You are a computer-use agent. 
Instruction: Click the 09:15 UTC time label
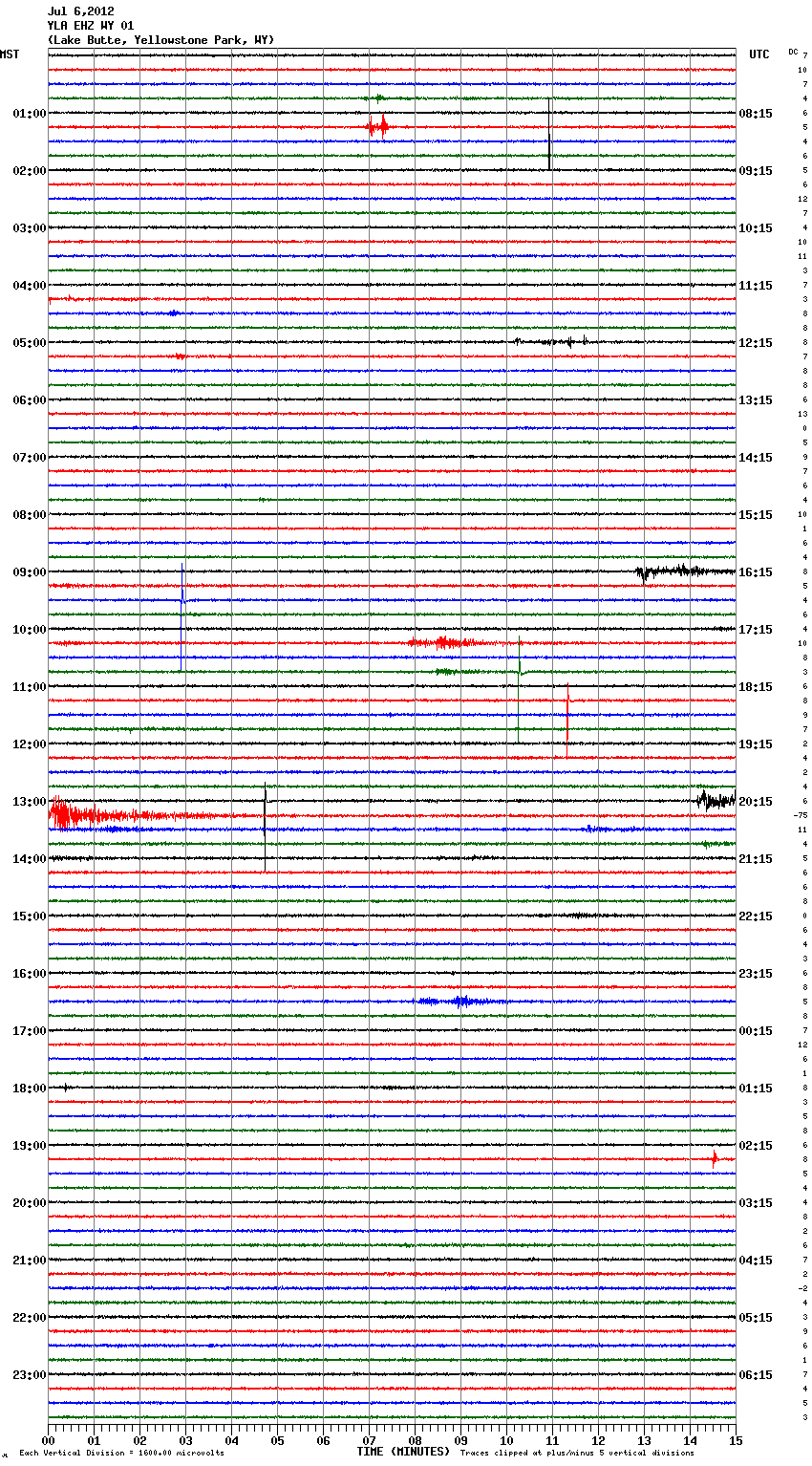tap(756, 171)
